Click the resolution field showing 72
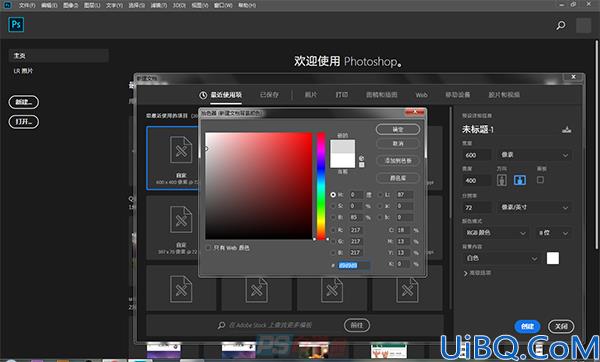600x362 pixels. (476, 207)
